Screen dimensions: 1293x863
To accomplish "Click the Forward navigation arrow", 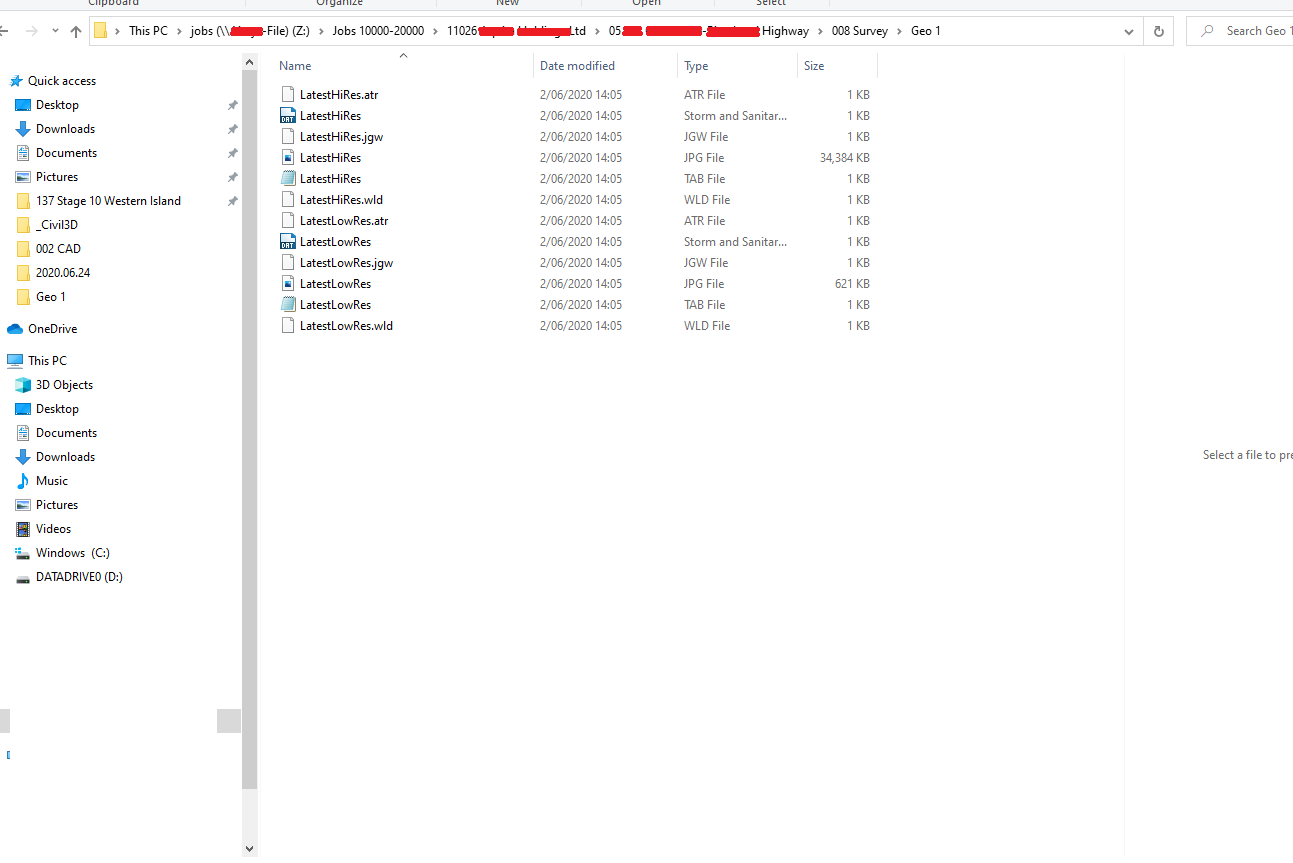I will (x=31, y=31).
